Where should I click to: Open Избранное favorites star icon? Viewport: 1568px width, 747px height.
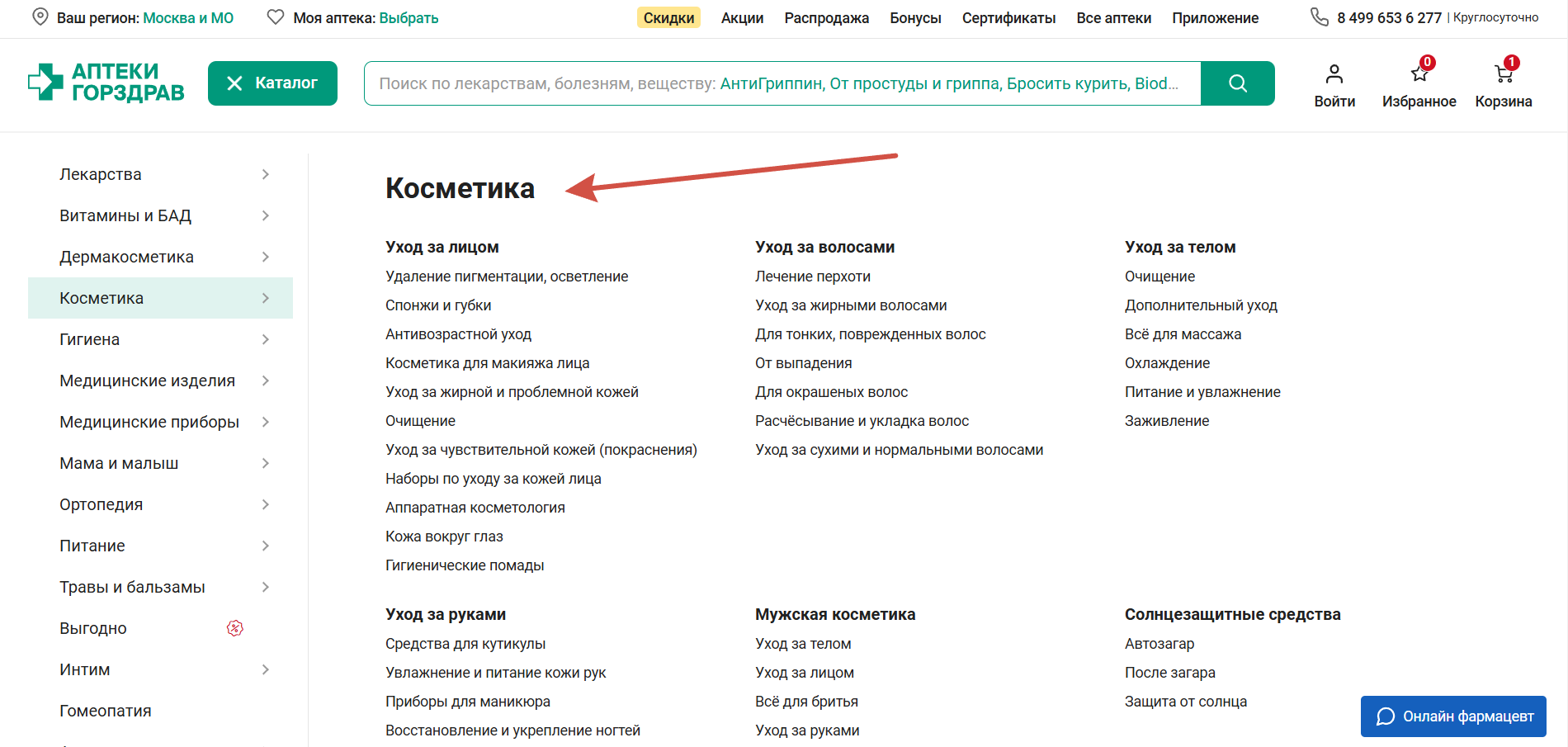(x=1419, y=73)
